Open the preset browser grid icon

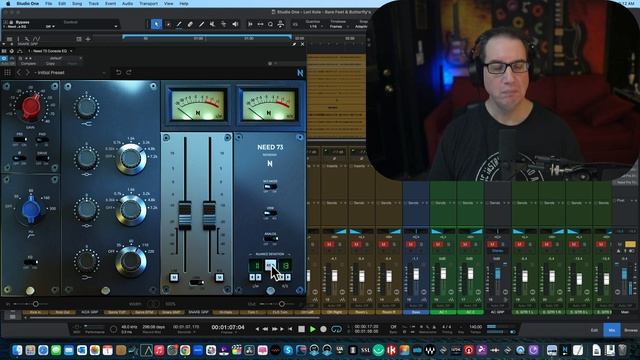point(7,72)
